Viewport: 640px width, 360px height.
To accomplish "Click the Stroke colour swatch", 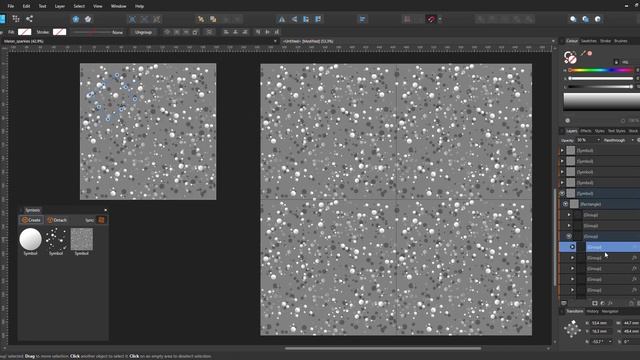I will pos(59,32).
